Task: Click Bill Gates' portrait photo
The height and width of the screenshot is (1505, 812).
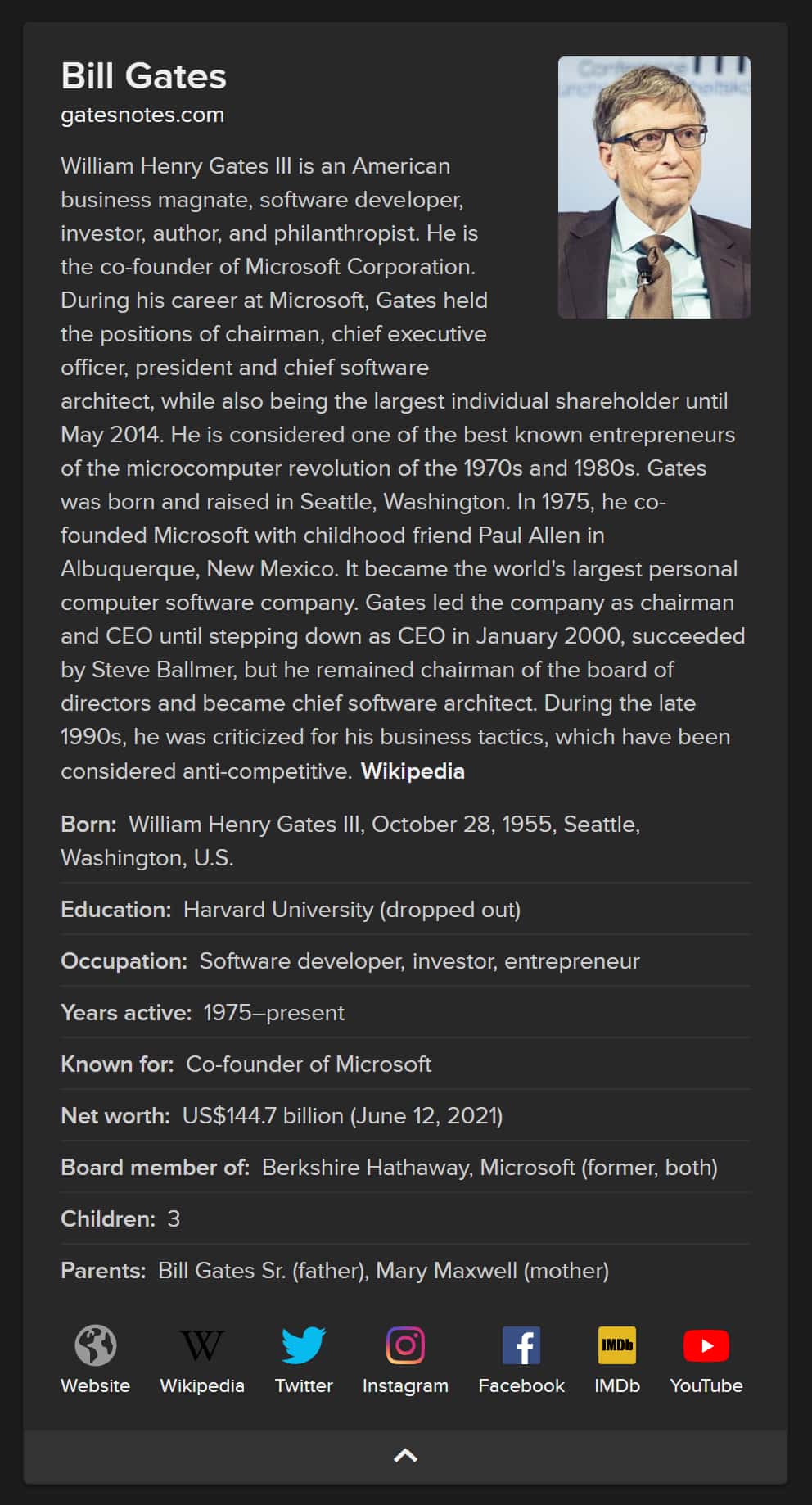Action: pyautogui.click(x=653, y=186)
